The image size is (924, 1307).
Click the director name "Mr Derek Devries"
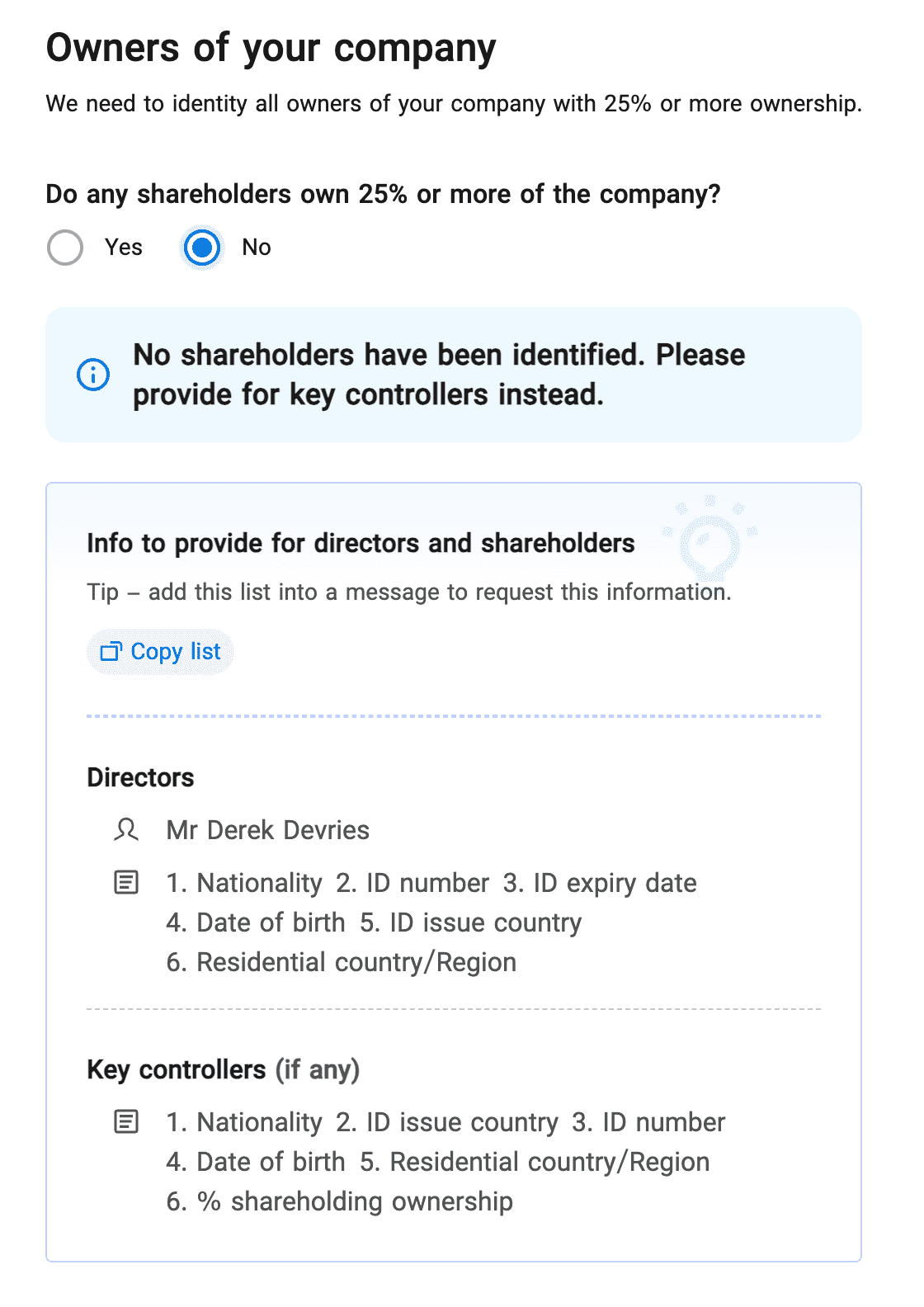tap(267, 830)
